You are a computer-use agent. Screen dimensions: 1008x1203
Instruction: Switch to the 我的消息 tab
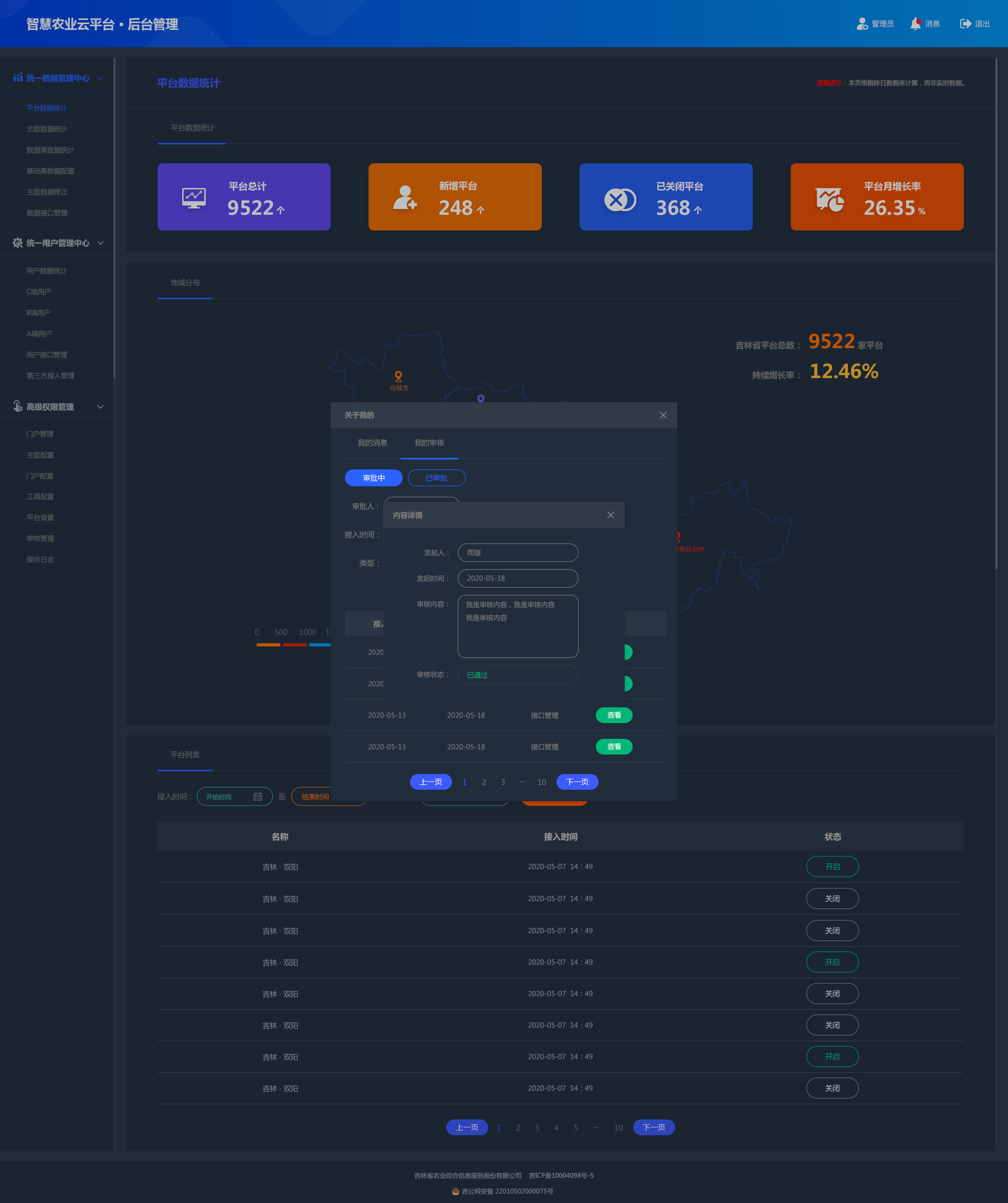pos(372,443)
